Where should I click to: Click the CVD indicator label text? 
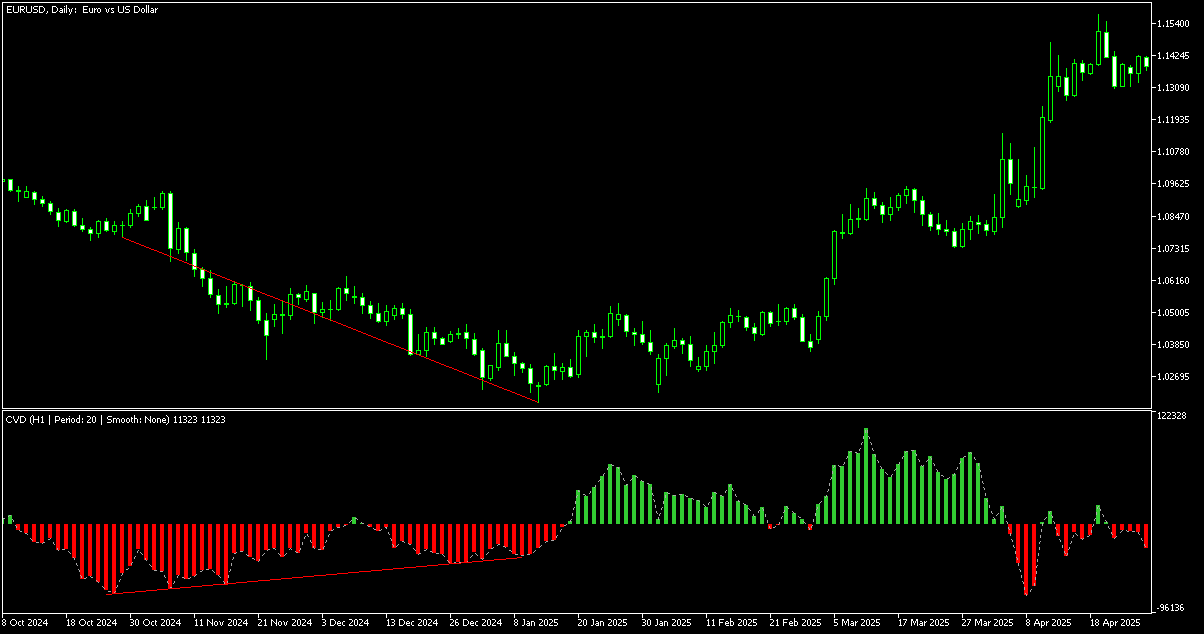115,420
